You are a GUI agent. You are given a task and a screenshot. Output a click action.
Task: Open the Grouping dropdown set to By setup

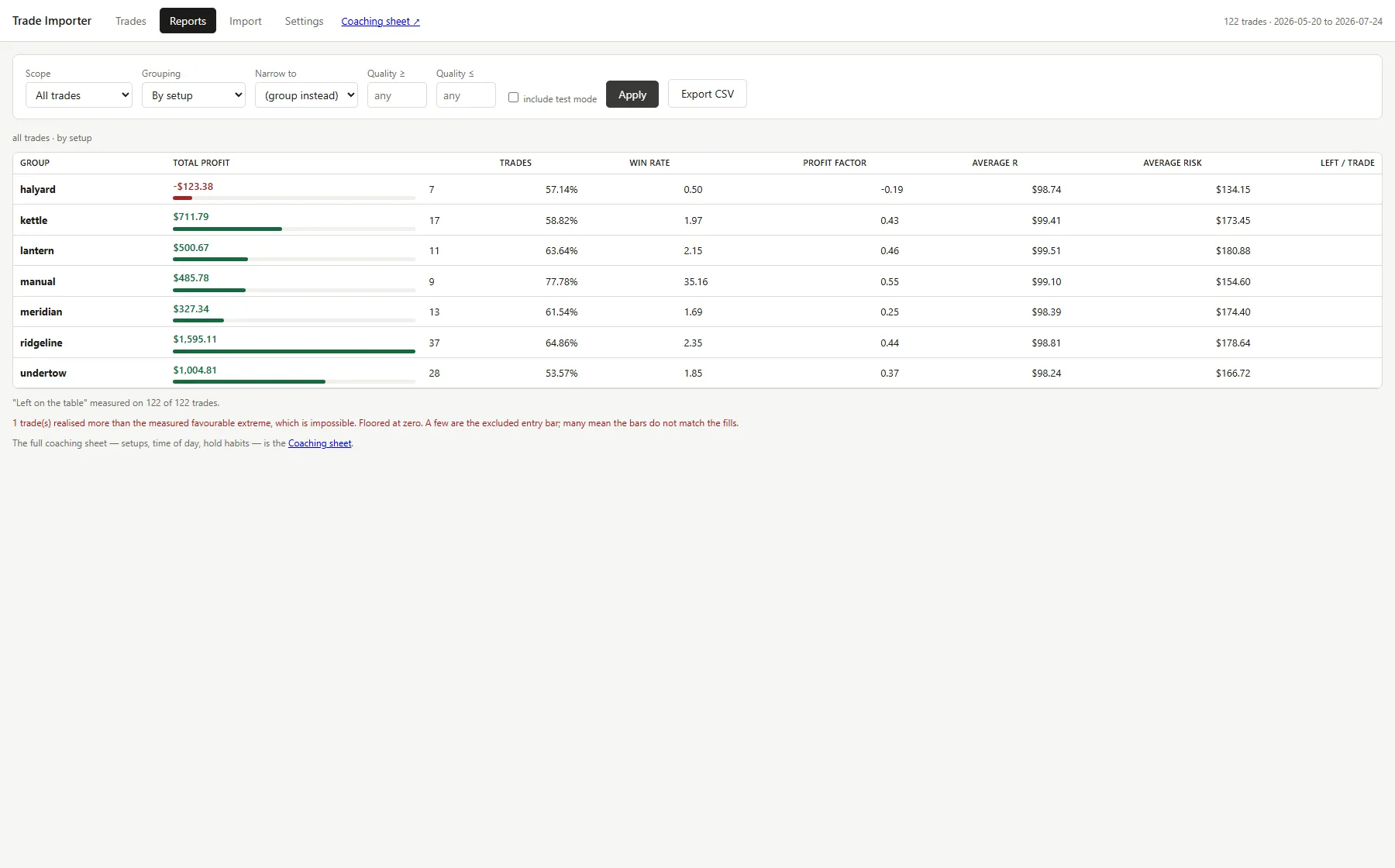[x=194, y=95]
